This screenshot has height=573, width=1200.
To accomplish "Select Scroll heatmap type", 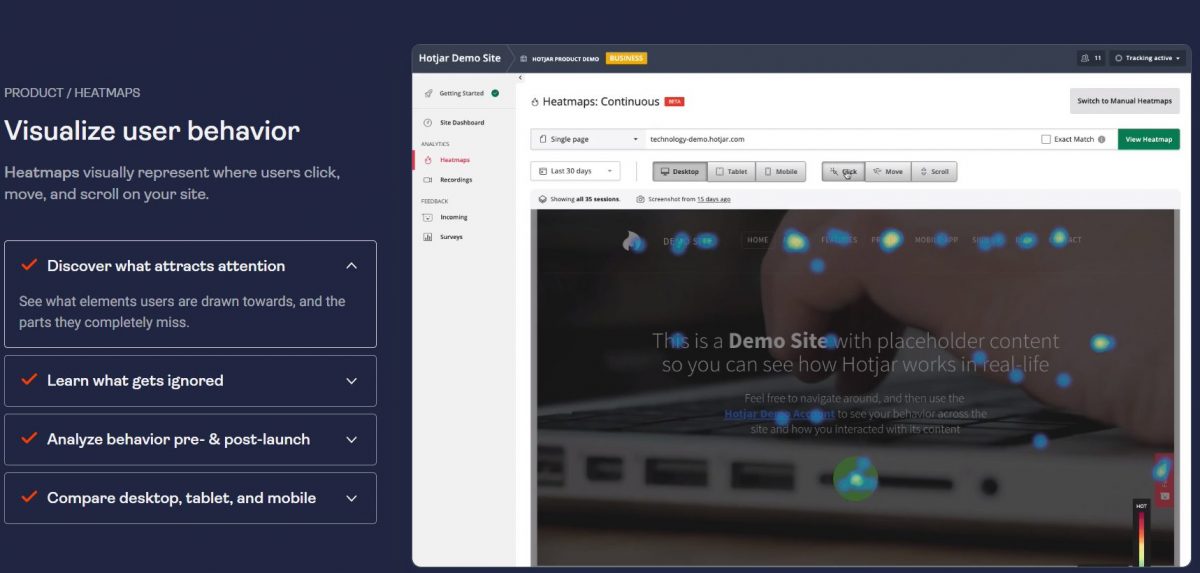I will 933,171.
